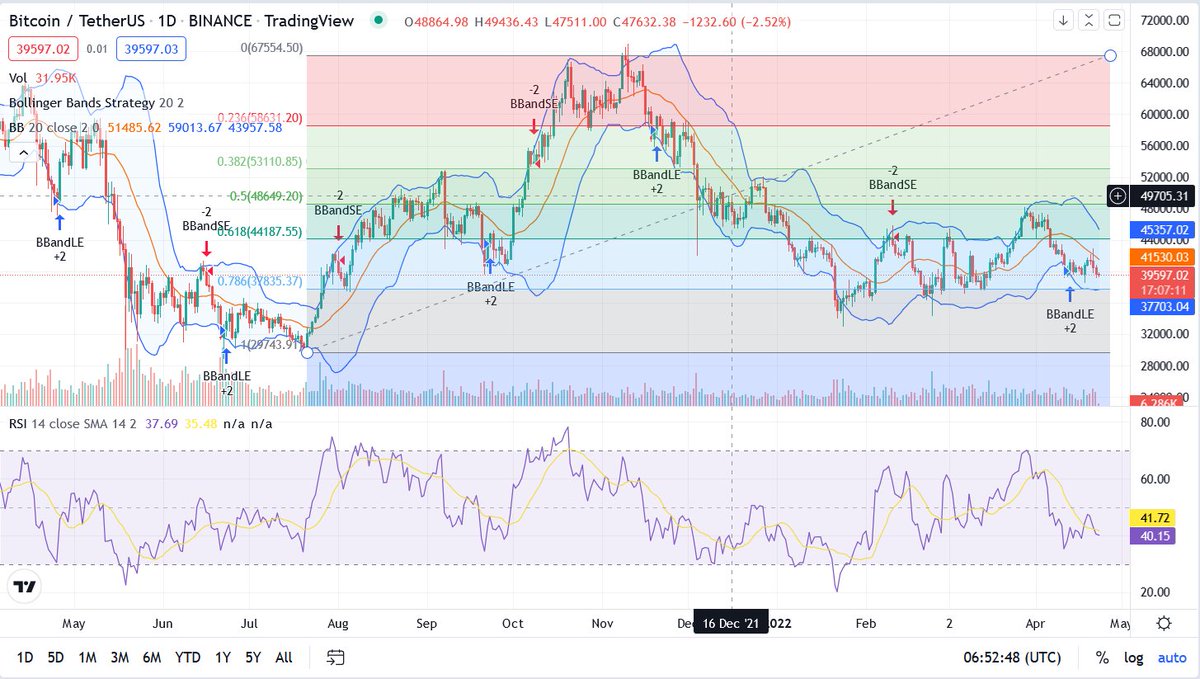Toggle percent scale mode
The height and width of the screenshot is (679, 1200).
[1102, 657]
